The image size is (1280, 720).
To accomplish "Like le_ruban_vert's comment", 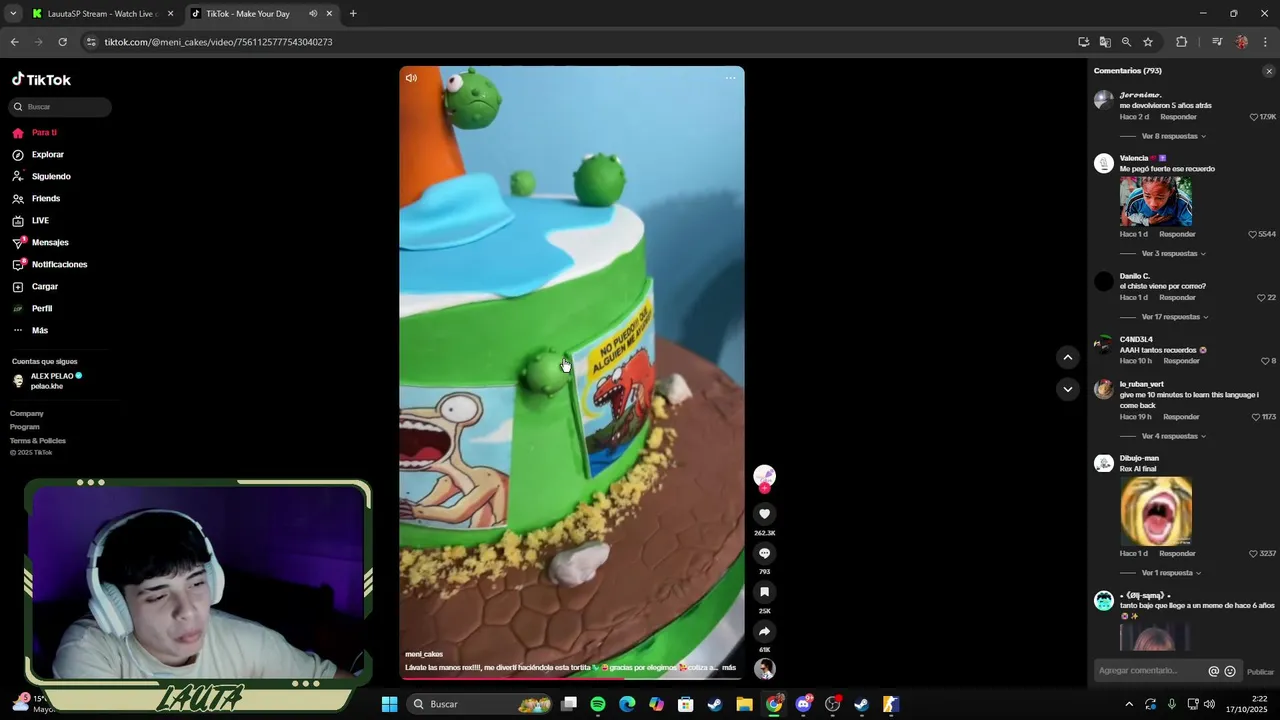I will click(x=1256, y=417).
